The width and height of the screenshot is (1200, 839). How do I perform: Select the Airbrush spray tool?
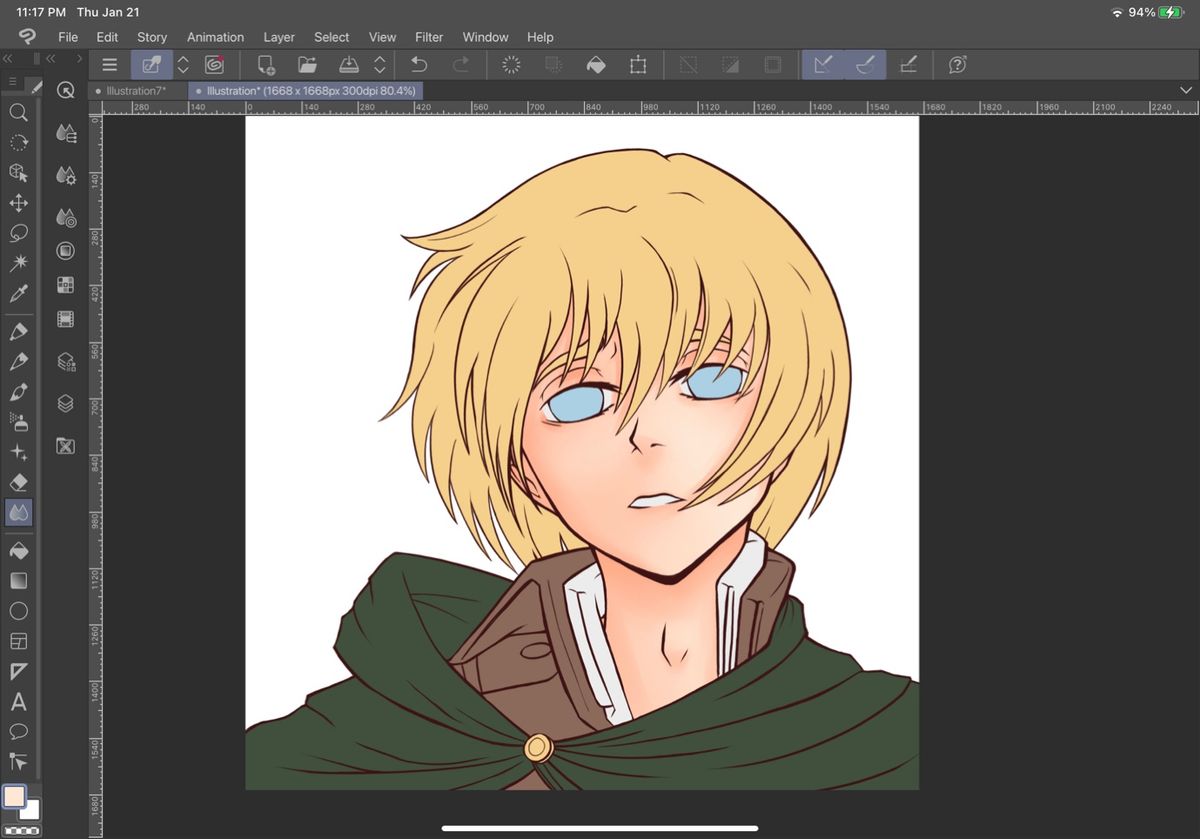pyautogui.click(x=18, y=422)
